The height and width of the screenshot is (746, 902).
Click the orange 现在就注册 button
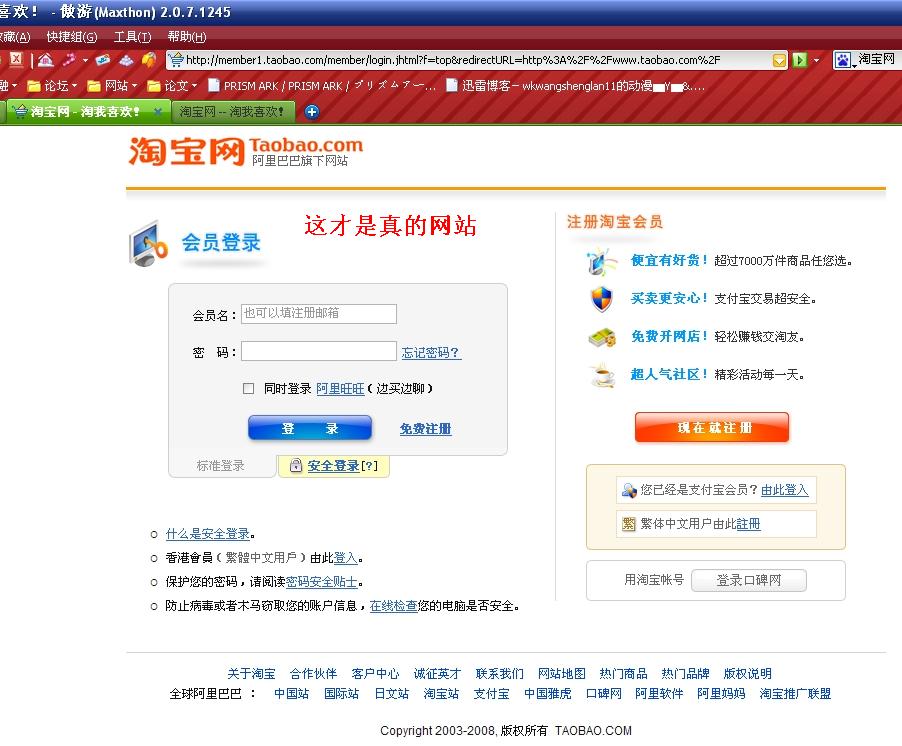point(712,427)
